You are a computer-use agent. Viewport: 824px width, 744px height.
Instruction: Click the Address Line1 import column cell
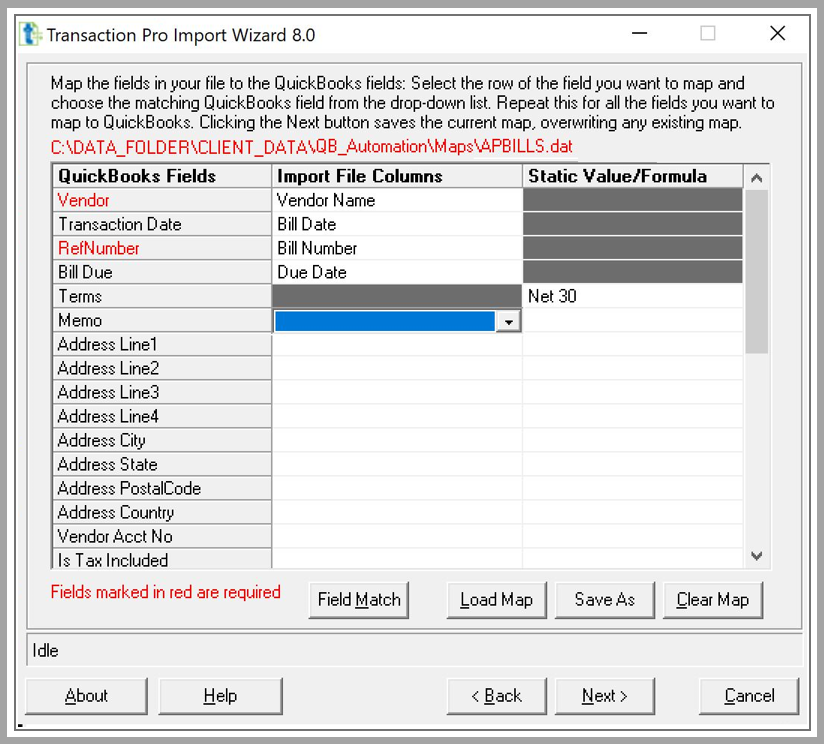click(397, 344)
